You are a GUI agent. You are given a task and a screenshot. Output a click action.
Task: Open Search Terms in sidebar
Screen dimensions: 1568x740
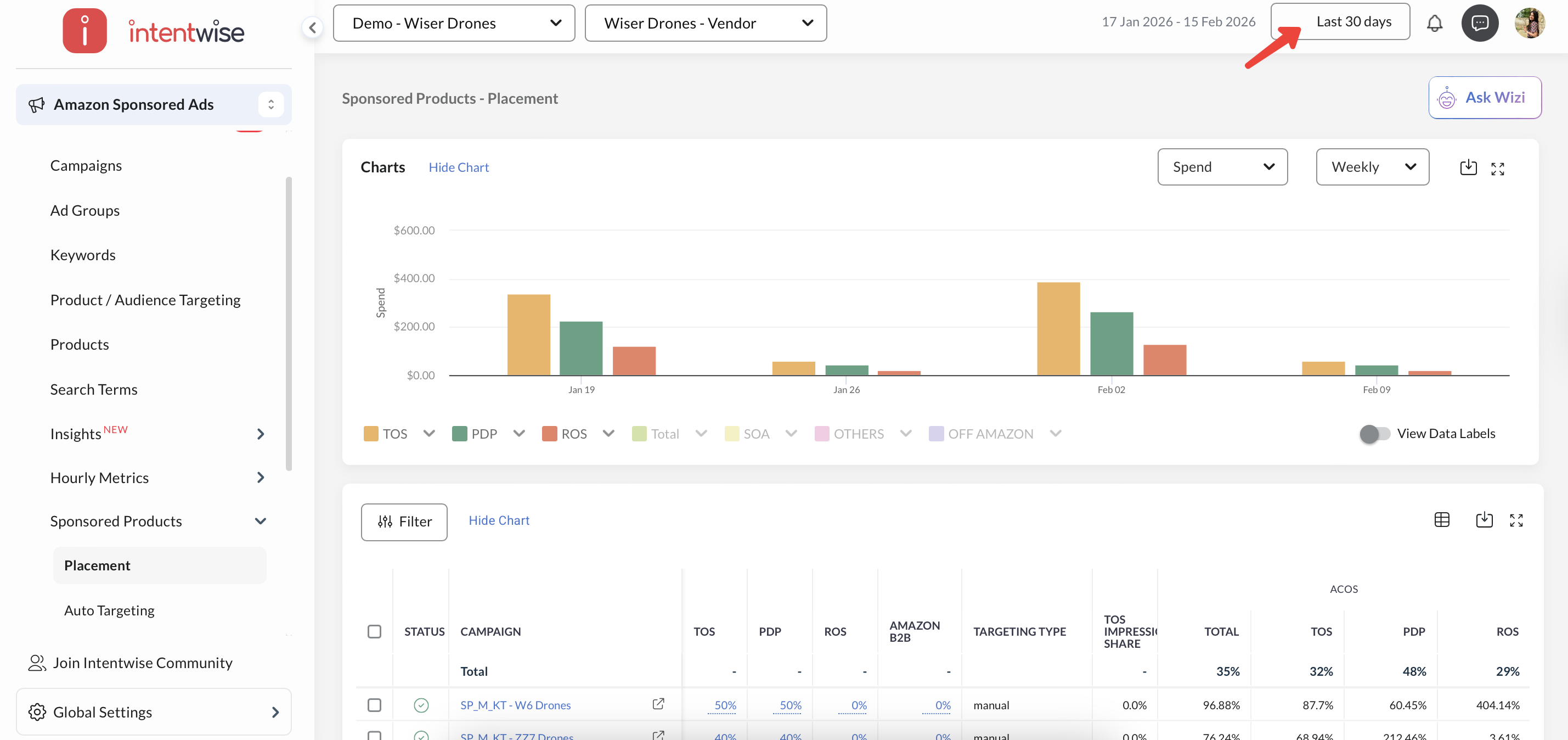point(94,389)
